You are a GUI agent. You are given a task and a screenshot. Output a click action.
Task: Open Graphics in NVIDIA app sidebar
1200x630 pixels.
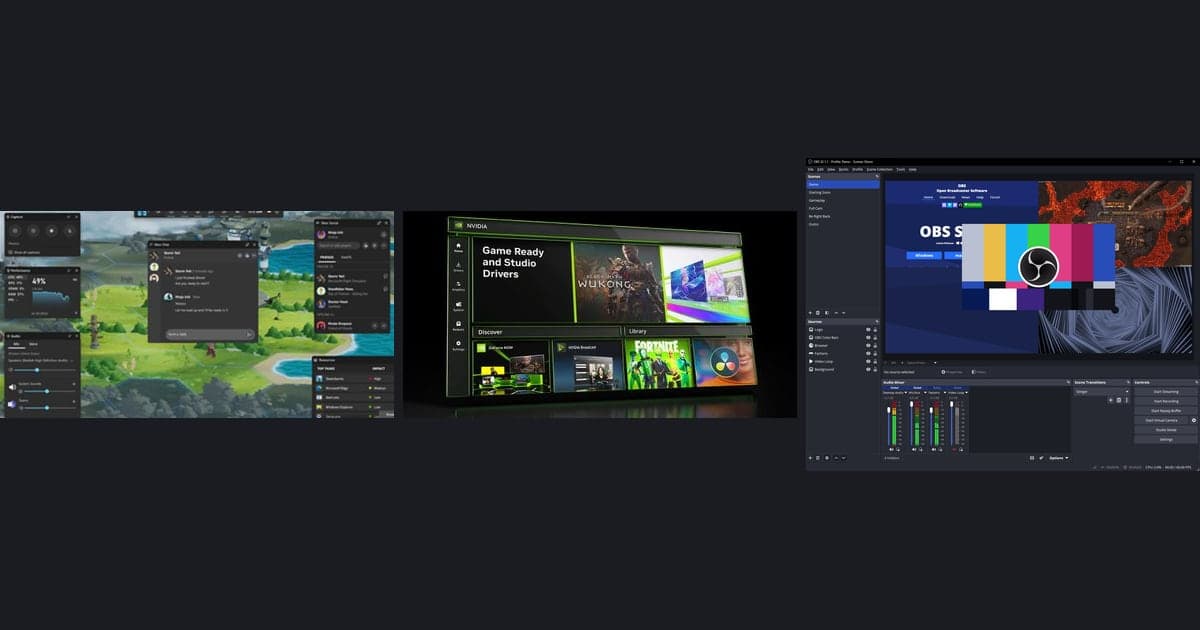[458, 286]
